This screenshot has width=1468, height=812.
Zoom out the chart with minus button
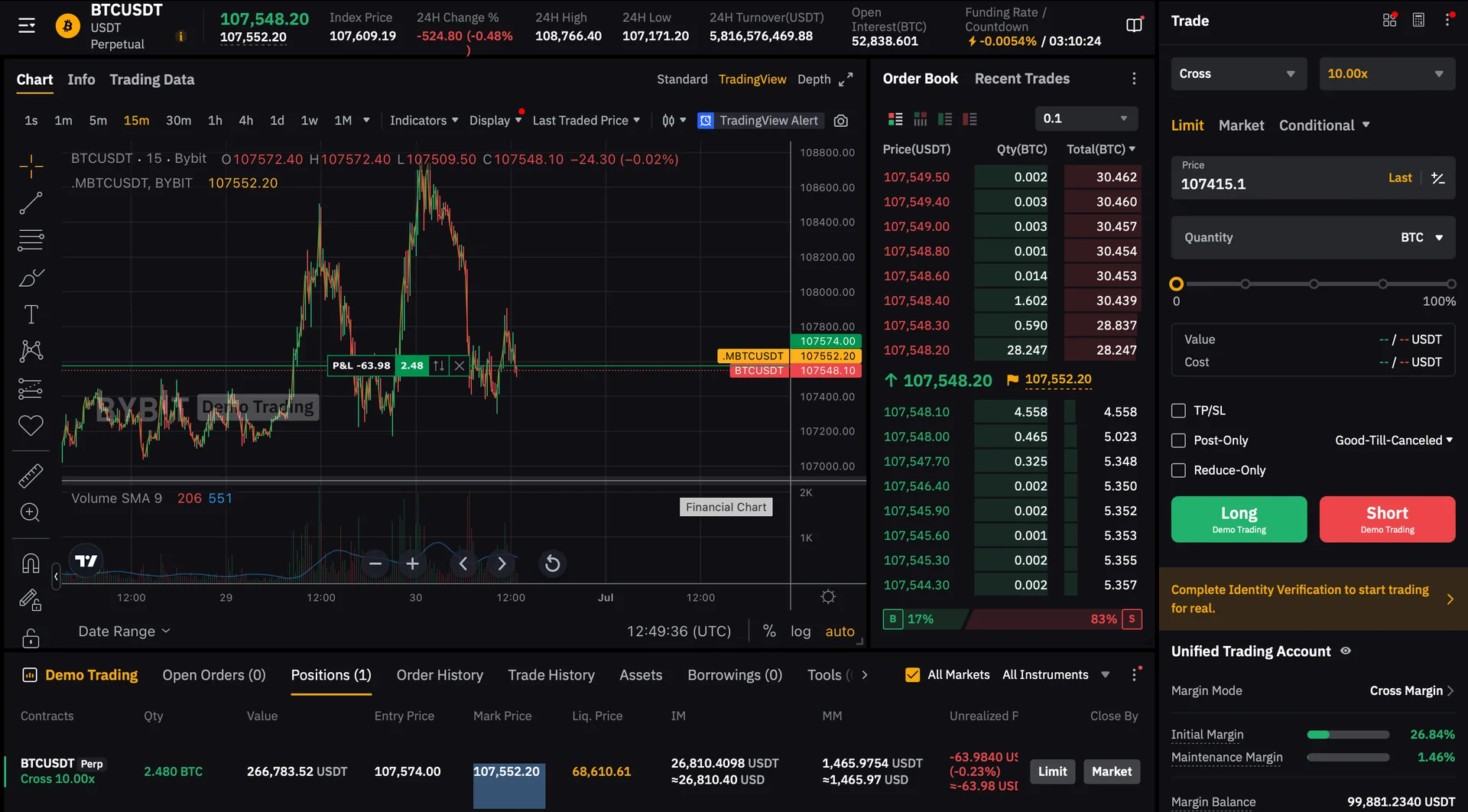tap(375, 564)
